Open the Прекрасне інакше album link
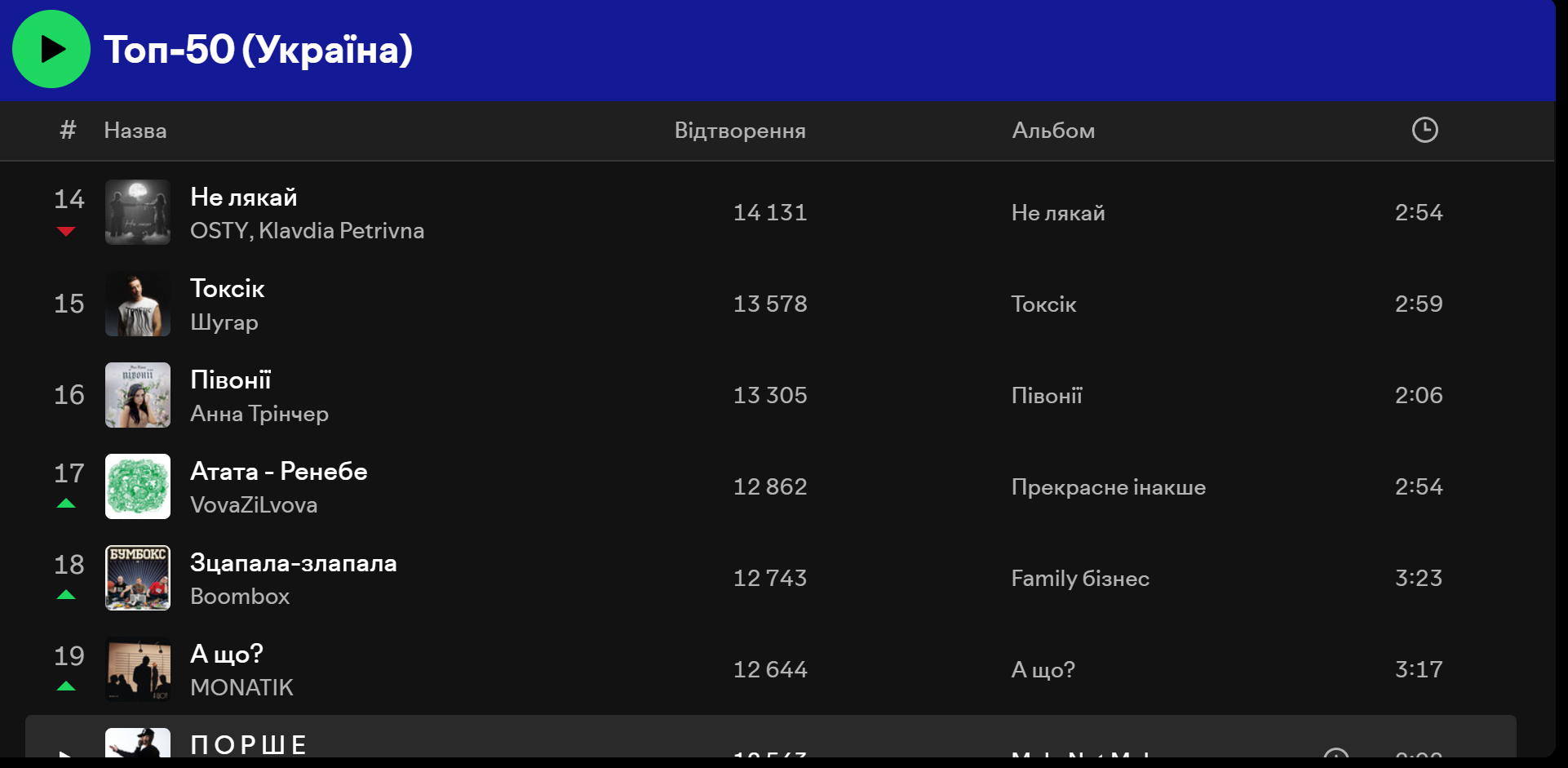The height and width of the screenshot is (768, 1568). click(1108, 487)
